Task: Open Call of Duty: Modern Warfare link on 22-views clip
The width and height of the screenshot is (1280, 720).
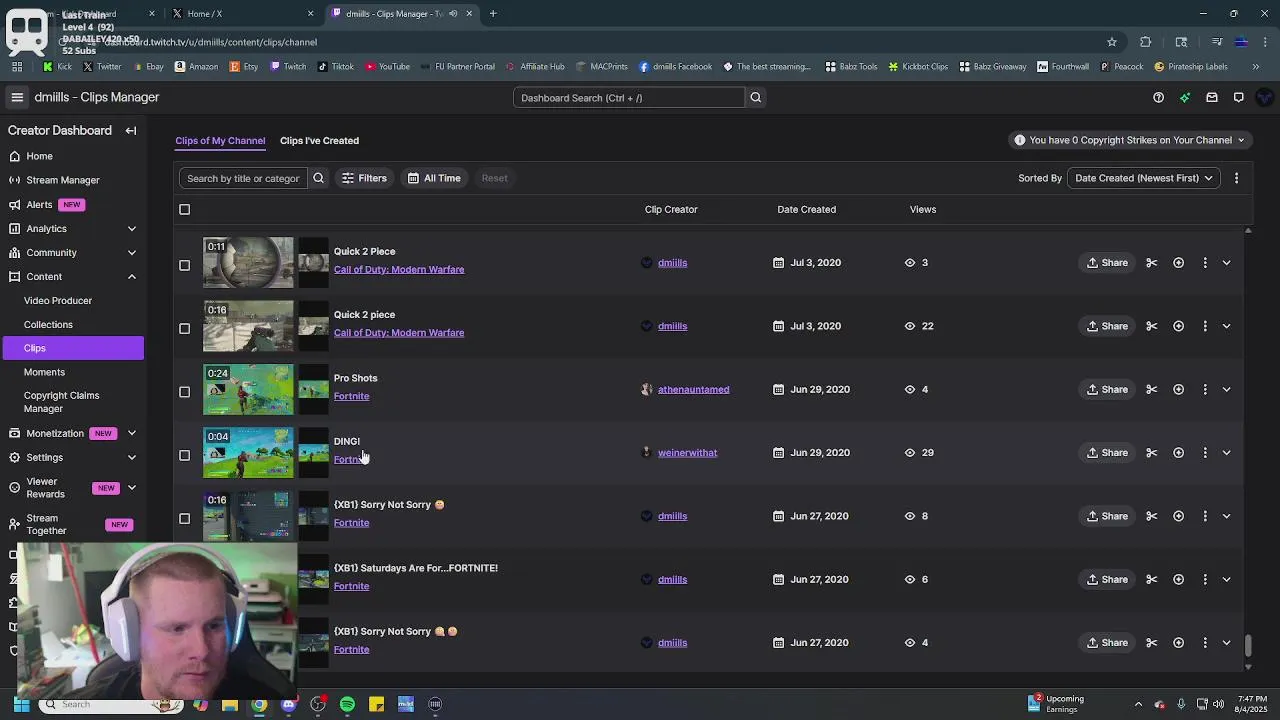Action: (x=399, y=332)
